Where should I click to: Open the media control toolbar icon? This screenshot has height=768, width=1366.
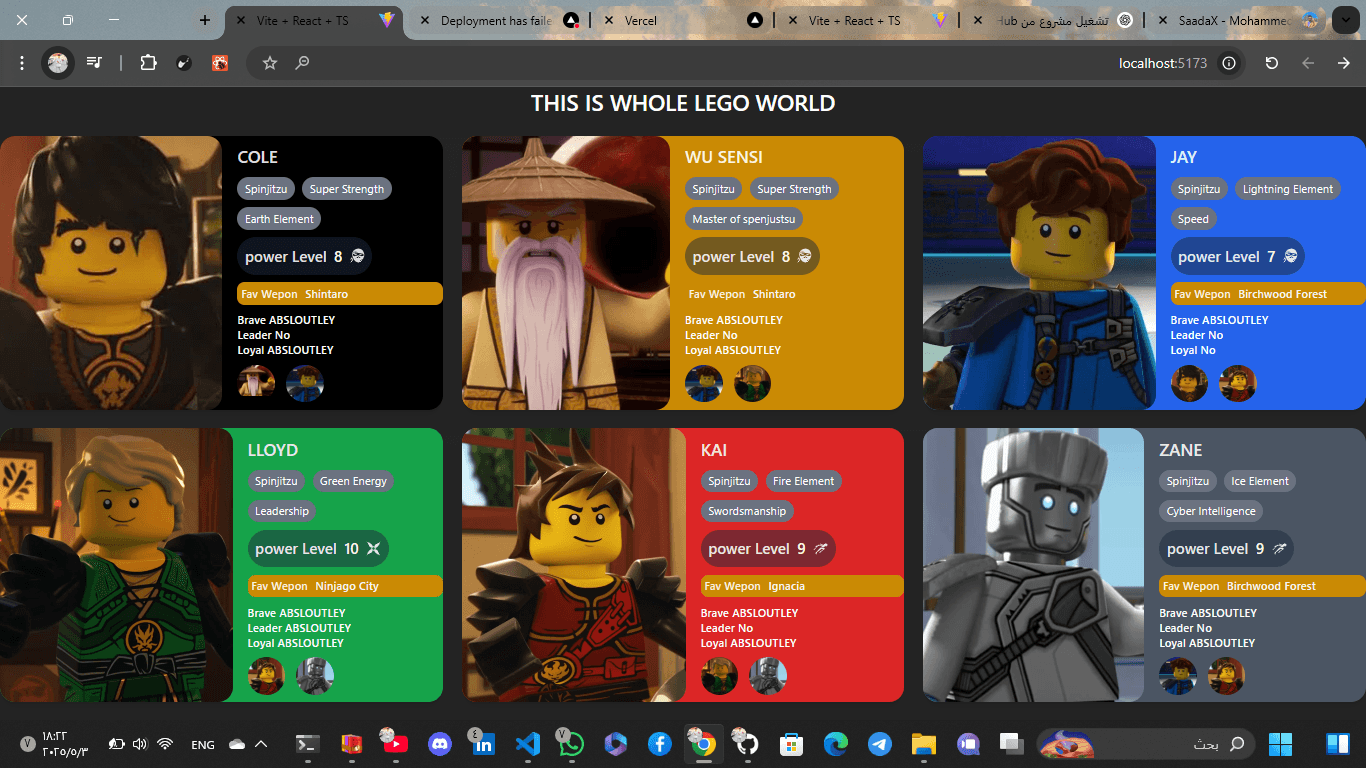pos(95,63)
